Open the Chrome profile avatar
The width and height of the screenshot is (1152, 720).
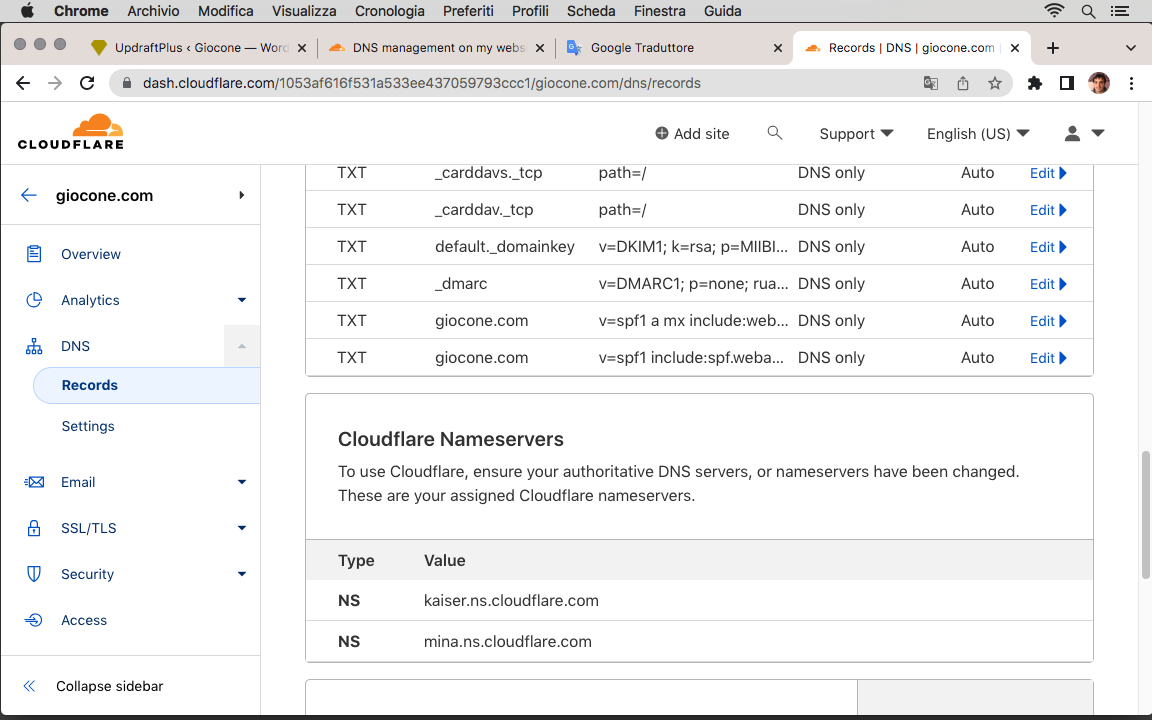[x=1099, y=83]
